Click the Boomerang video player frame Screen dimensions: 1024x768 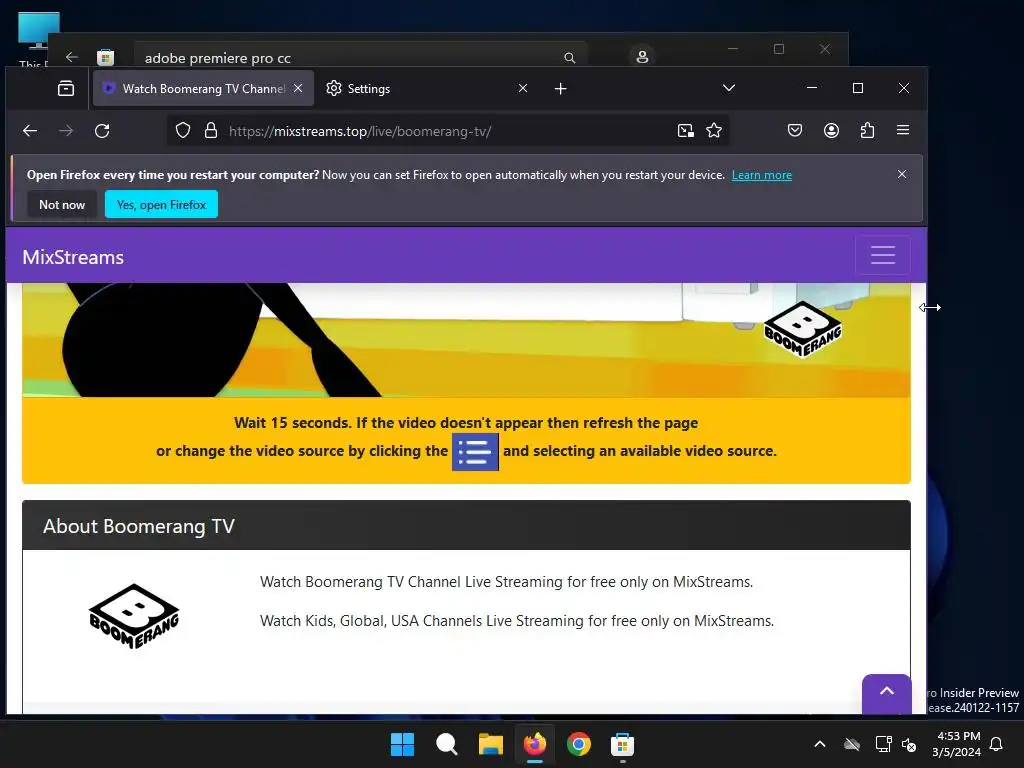[x=466, y=340]
